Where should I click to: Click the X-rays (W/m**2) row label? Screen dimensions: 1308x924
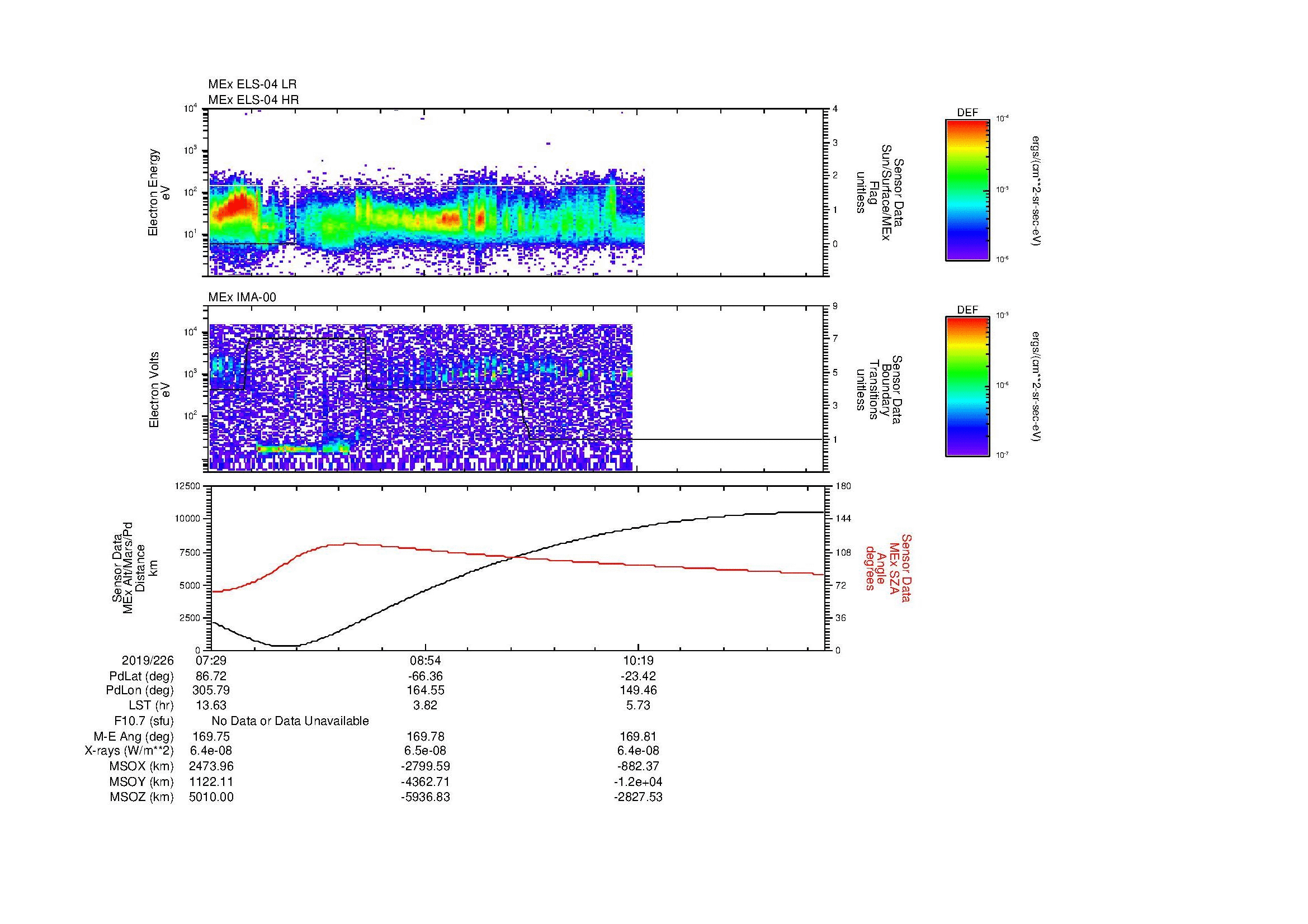coord(129,751)
